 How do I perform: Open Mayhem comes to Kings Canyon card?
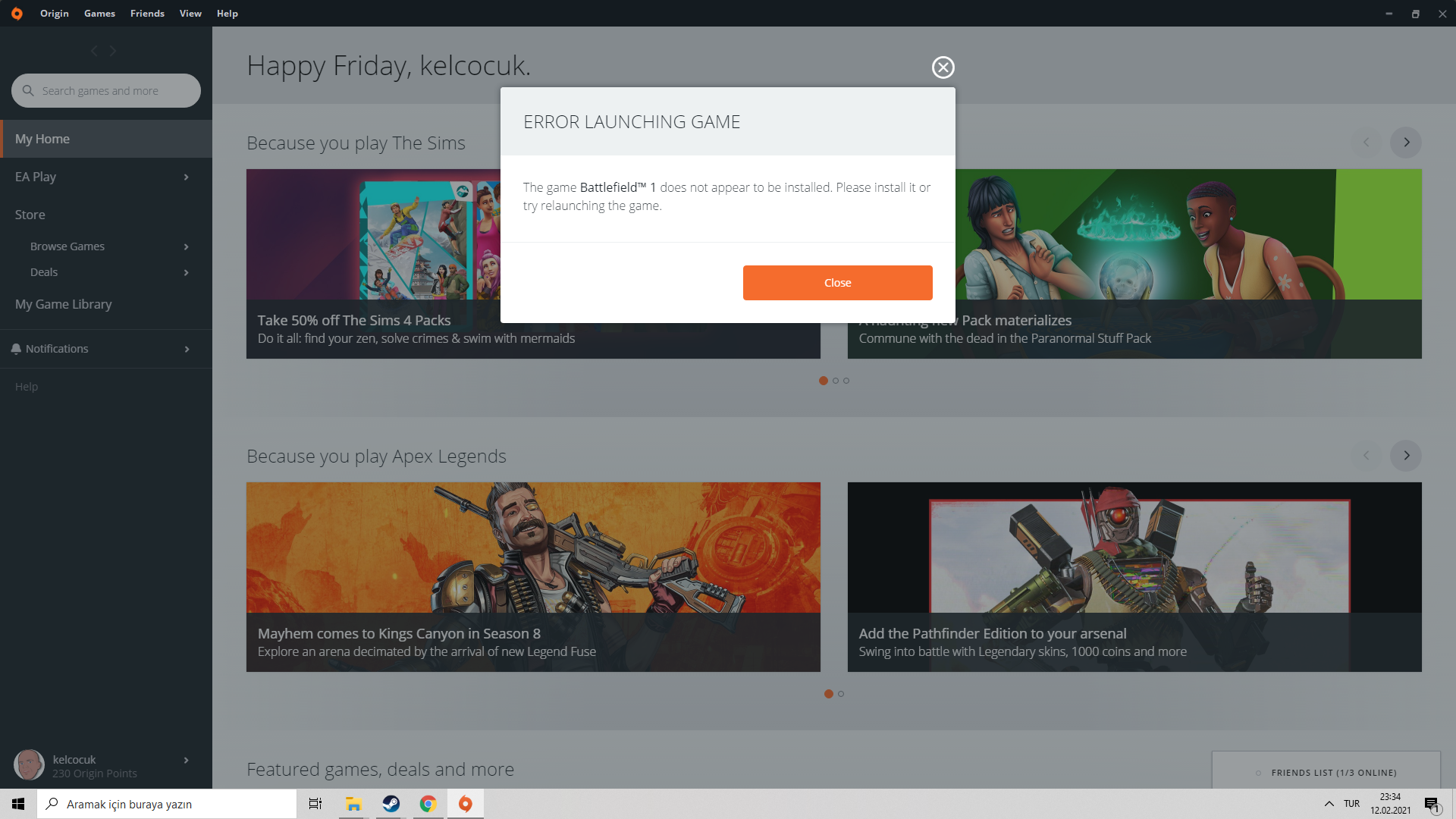[x=533, y=577]
